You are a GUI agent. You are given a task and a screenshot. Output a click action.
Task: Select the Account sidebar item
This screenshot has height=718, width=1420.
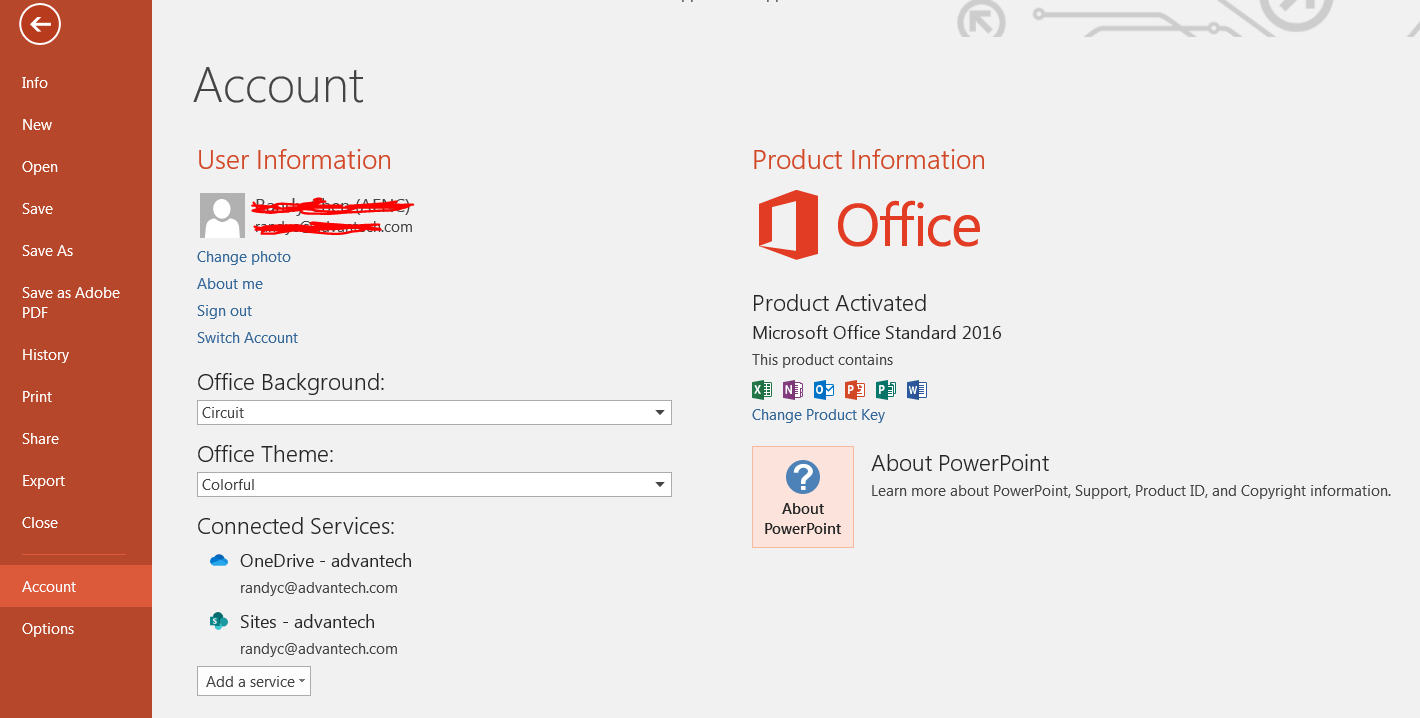click(76, 586)
